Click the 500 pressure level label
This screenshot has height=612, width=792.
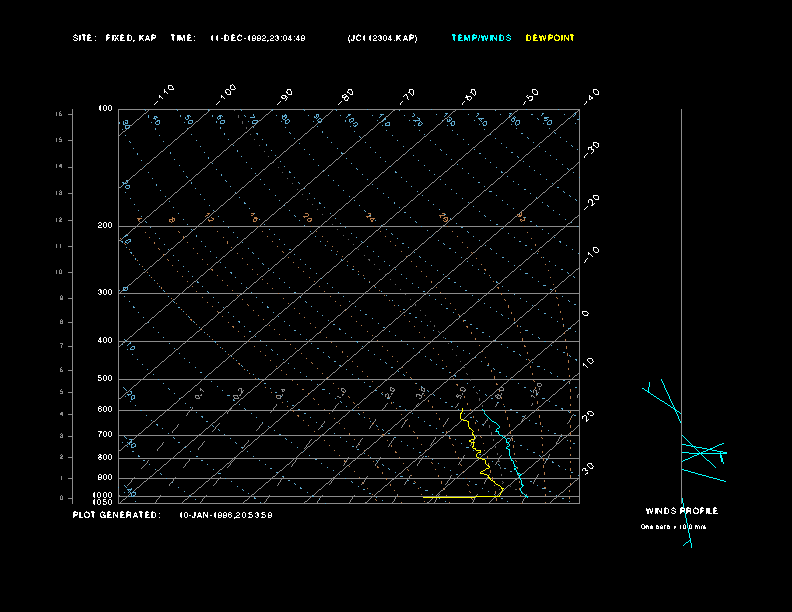pos(105,378)
